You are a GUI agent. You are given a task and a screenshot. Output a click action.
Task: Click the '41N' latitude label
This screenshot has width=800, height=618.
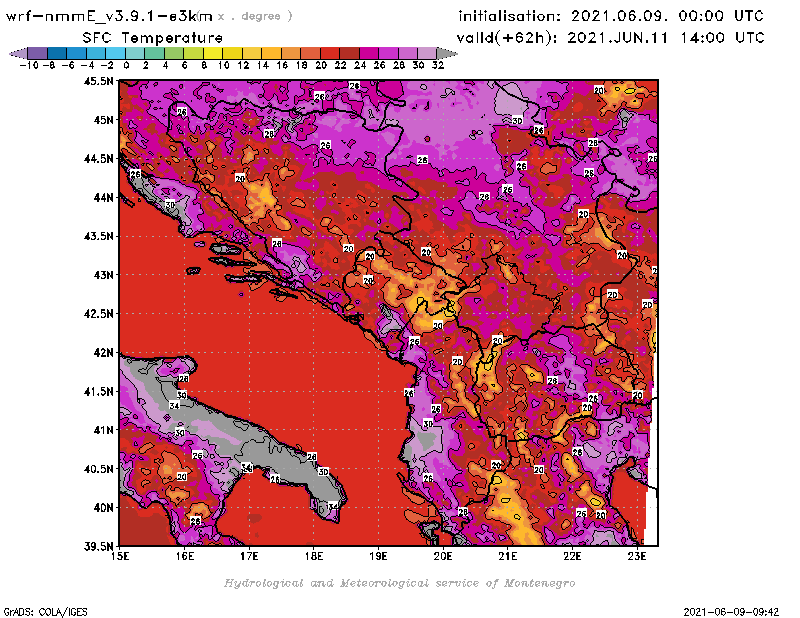103,430
